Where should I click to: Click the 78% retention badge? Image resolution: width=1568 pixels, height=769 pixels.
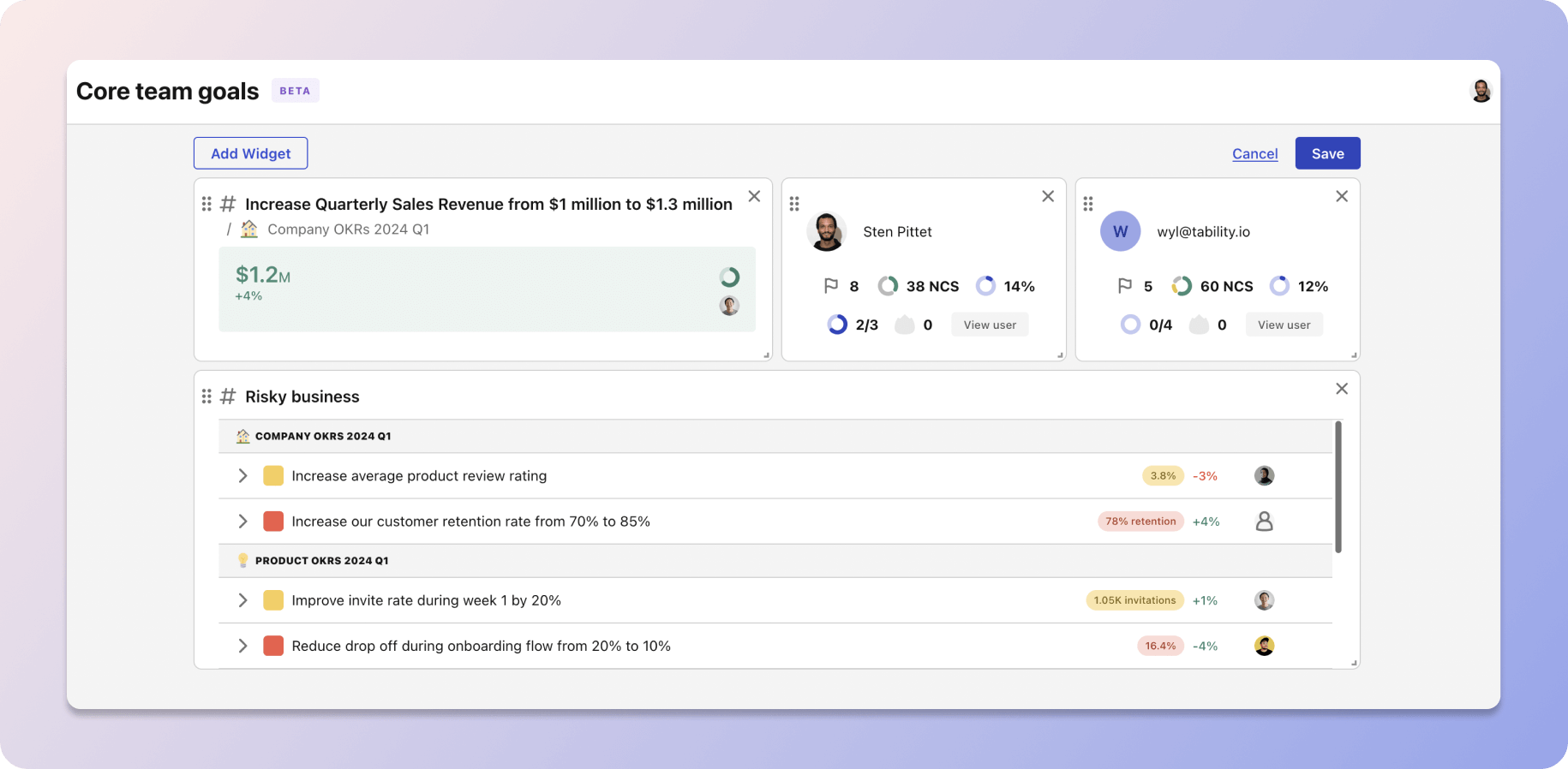click(x=1140, y=521)
